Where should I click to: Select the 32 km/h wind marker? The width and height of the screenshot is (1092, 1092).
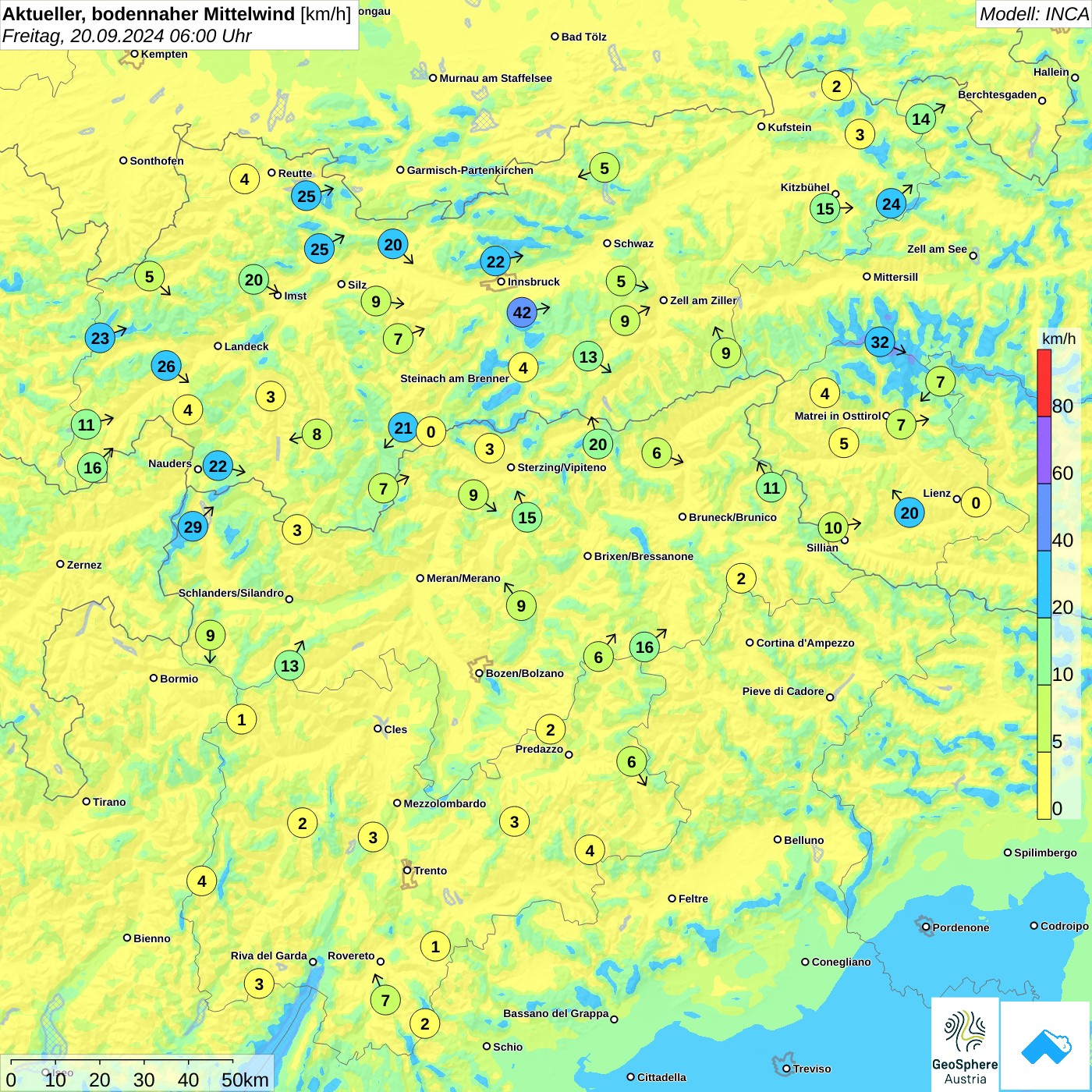[880, 342]
